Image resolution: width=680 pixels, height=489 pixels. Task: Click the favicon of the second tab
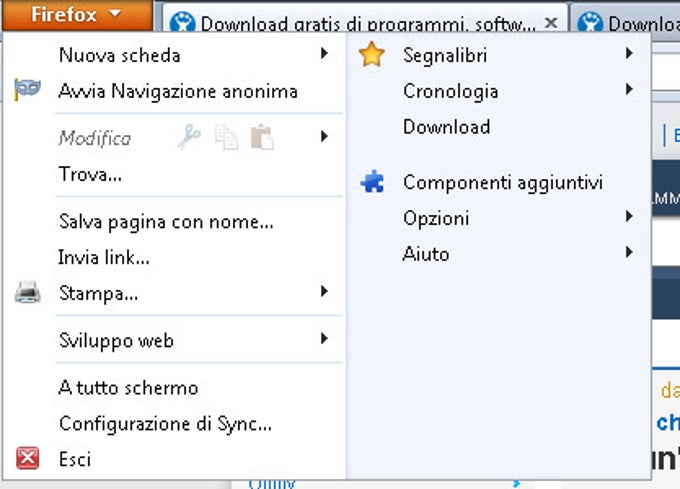590,22
